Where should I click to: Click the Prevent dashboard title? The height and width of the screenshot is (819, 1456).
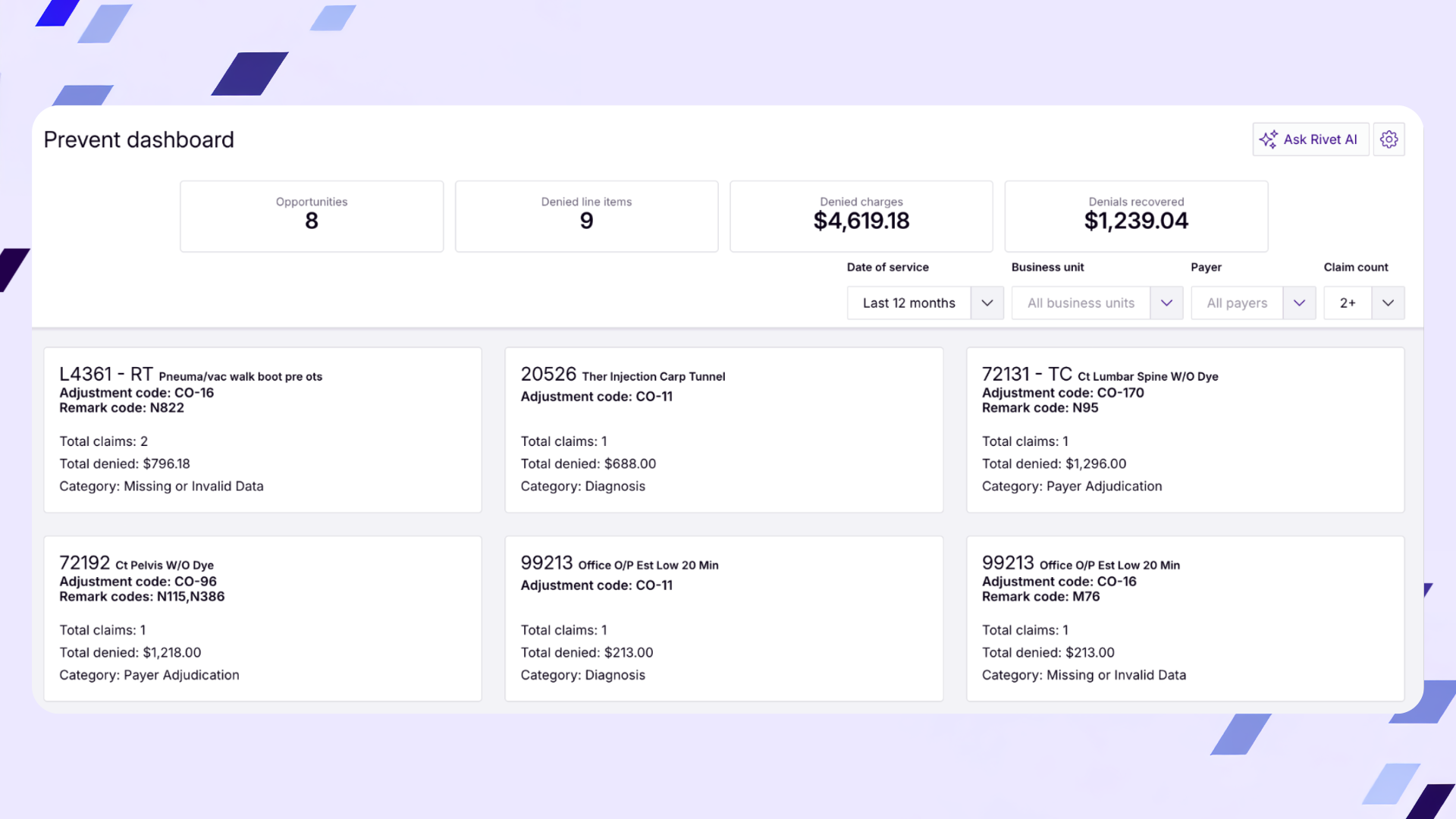coord(139,140)
